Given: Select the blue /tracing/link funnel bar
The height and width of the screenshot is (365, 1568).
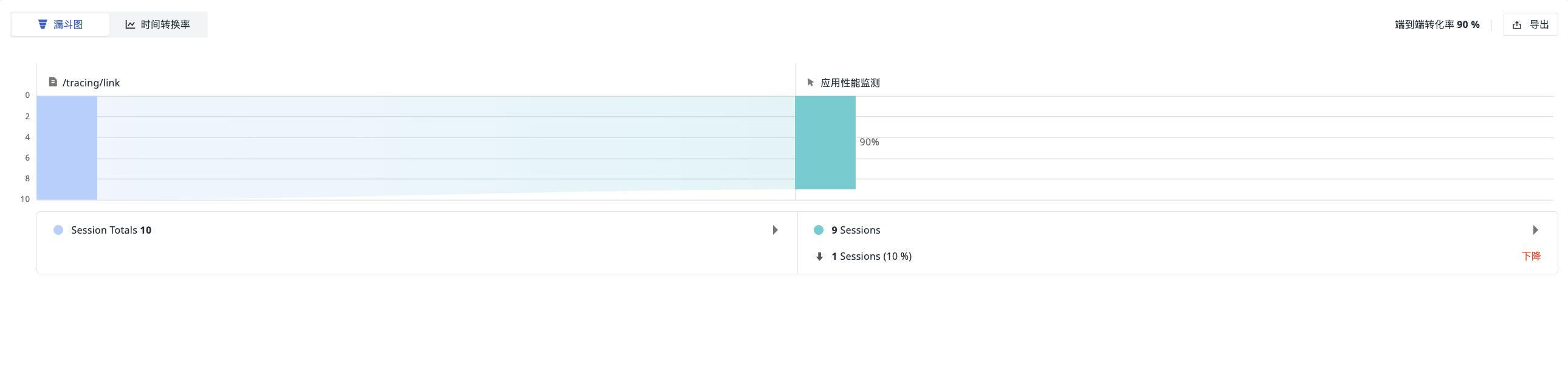Looking at the screenshot, I should point(67,148).
